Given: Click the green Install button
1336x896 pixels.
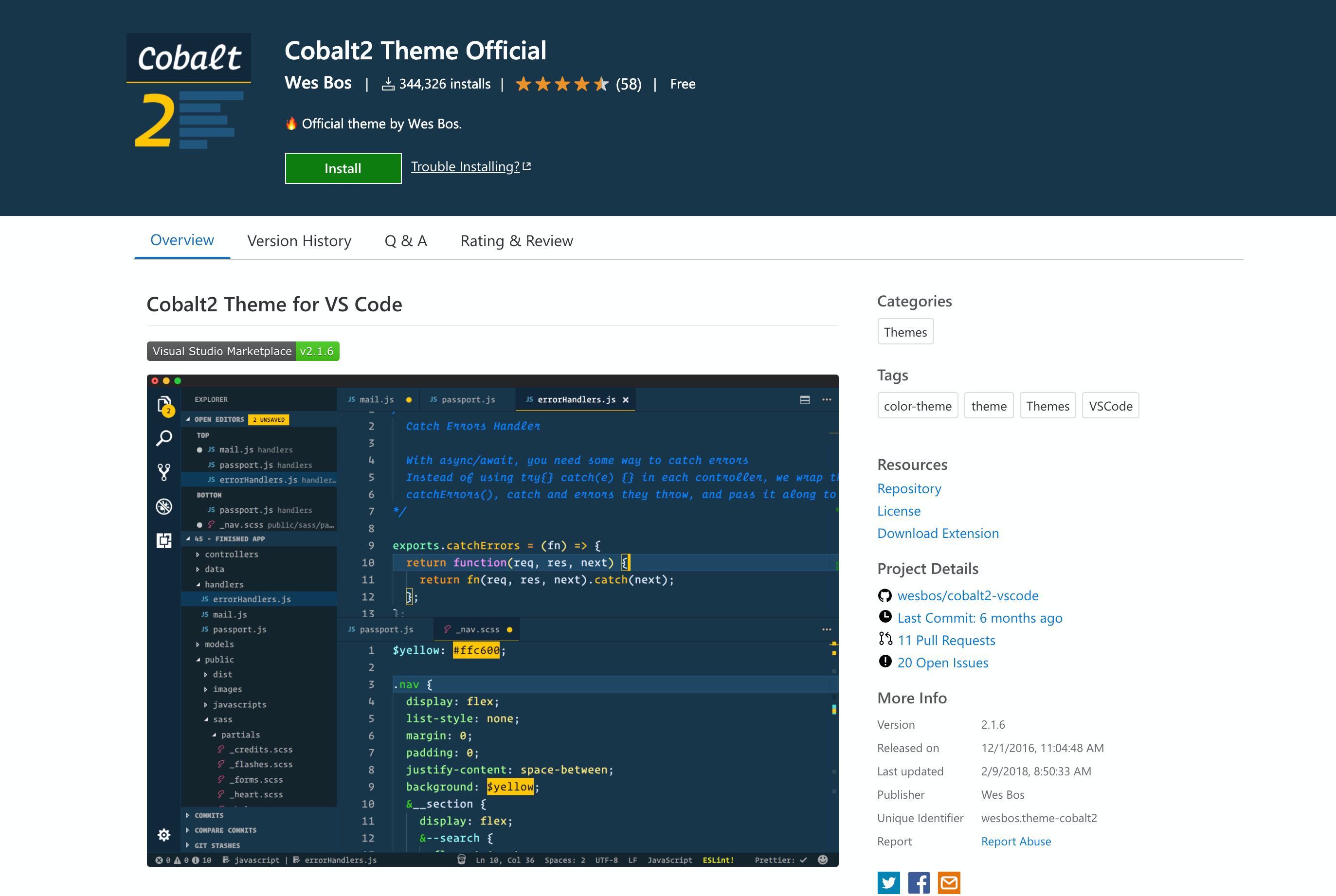Looking at the screenshot, I should pyautogui.click(x=343, y=168).
